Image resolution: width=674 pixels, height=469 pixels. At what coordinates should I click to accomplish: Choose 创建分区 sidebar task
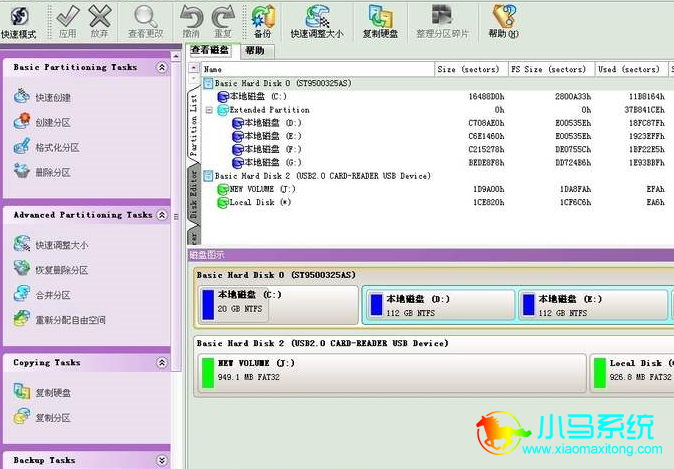tap(42, 122)
